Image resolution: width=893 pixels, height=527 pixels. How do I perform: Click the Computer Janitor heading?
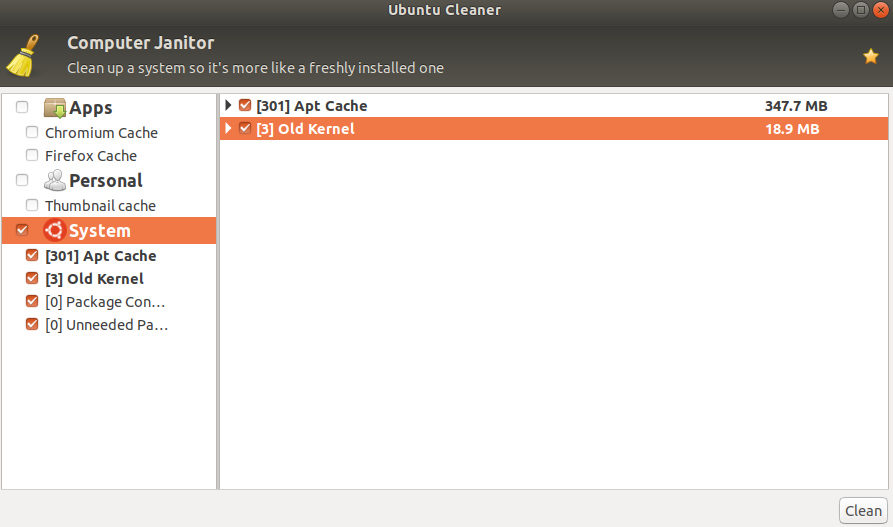[x=141, y=43]
